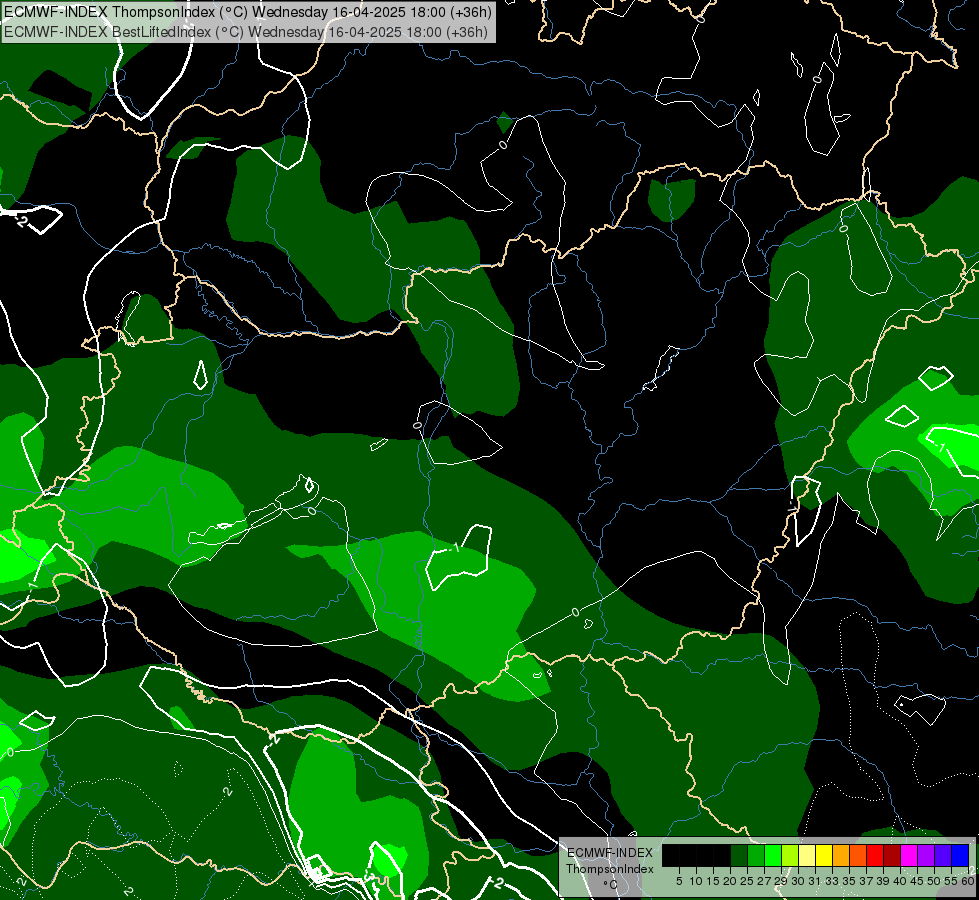The width and height of the screenshot is (979, 900).
Task: Click legend tick value '15'
Action: [x=713, y=881]
